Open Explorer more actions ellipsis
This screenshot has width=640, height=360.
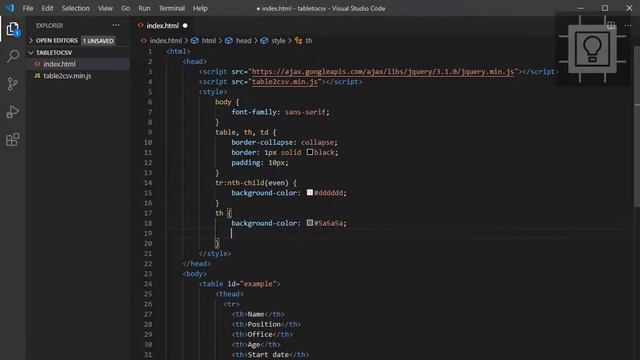pyautogui.click(x=116, y=25)
